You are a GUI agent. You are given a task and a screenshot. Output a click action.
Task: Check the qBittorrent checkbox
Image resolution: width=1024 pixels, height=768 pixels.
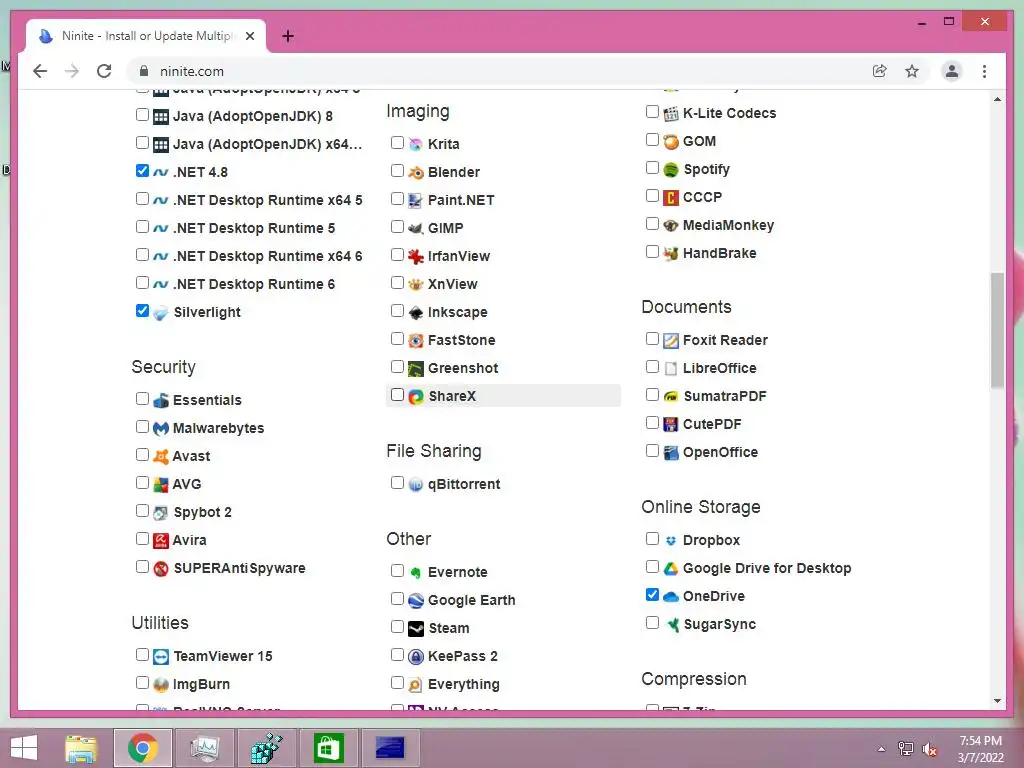click(x=397, y=483)
